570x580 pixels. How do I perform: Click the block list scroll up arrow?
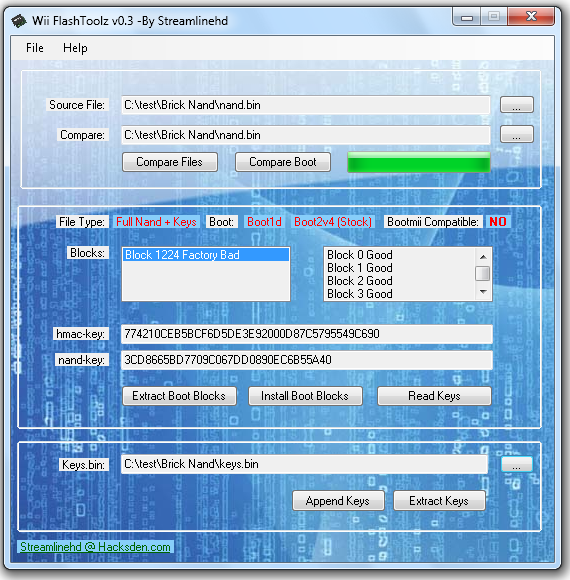[483, 256]
